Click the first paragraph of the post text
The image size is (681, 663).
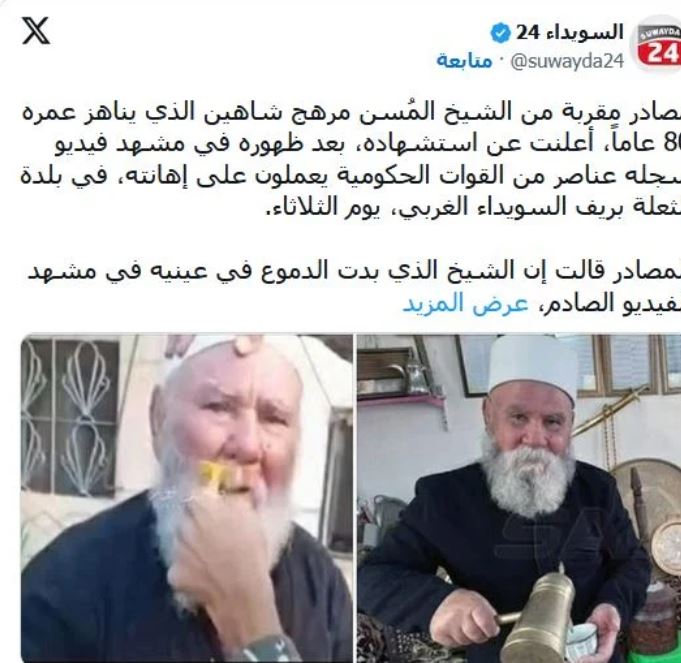click(351, 159)
